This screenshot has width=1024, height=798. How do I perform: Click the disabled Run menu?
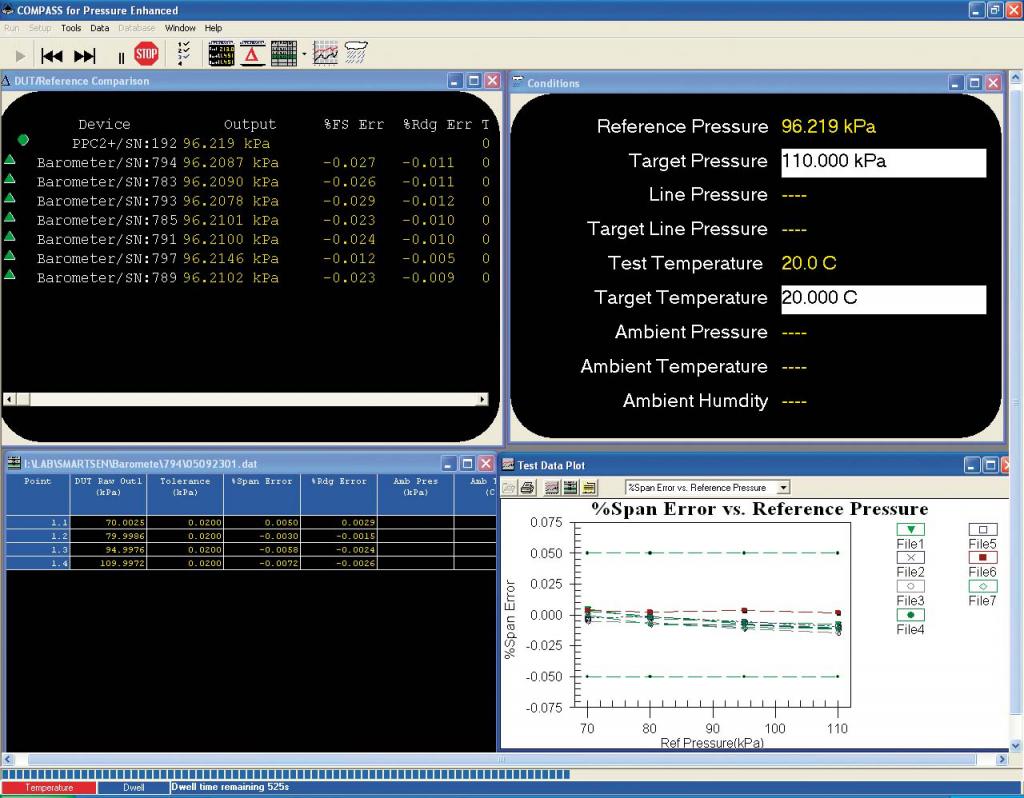(12, 28)
